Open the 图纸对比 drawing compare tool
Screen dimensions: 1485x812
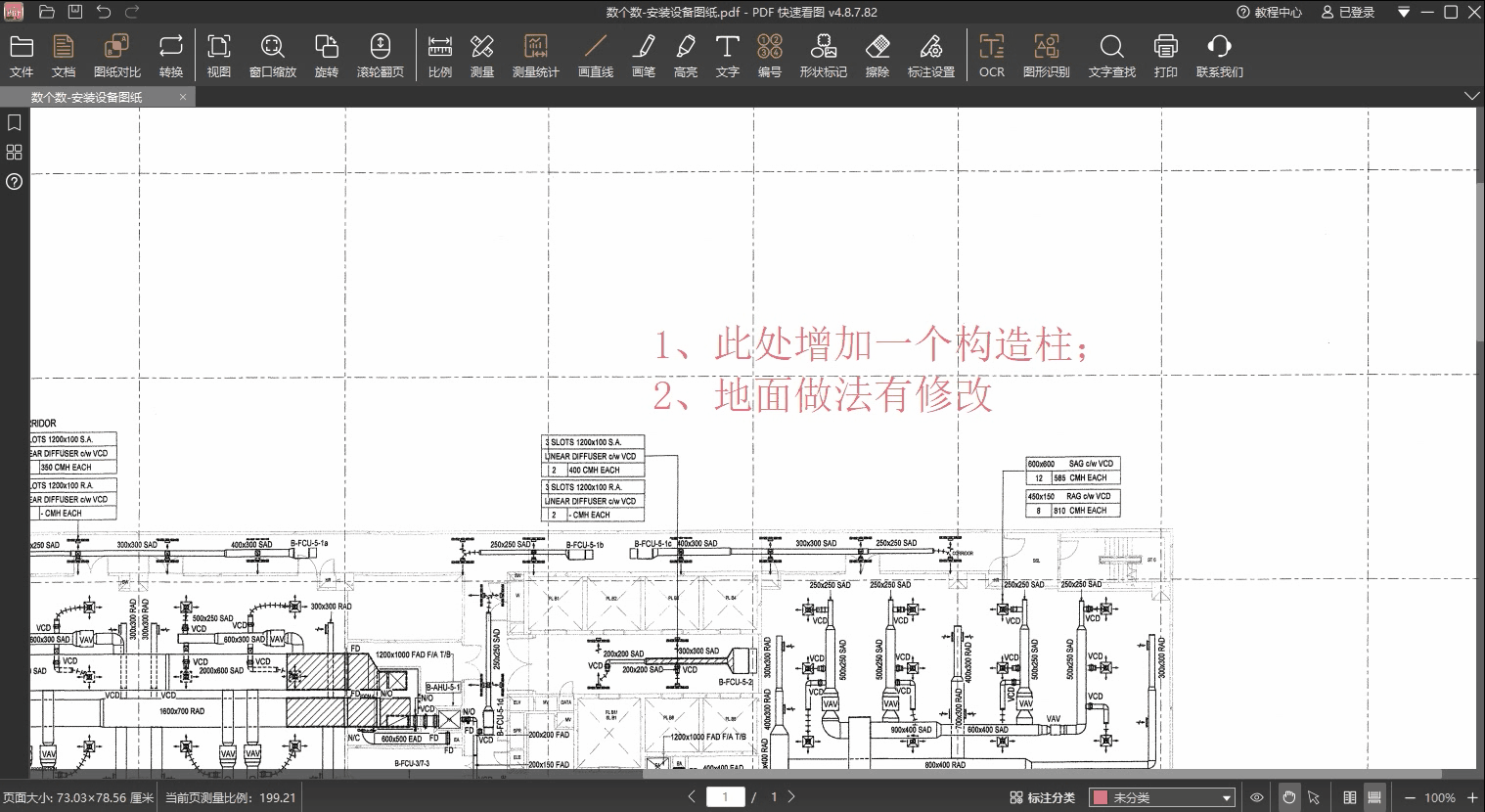(116, 56)
